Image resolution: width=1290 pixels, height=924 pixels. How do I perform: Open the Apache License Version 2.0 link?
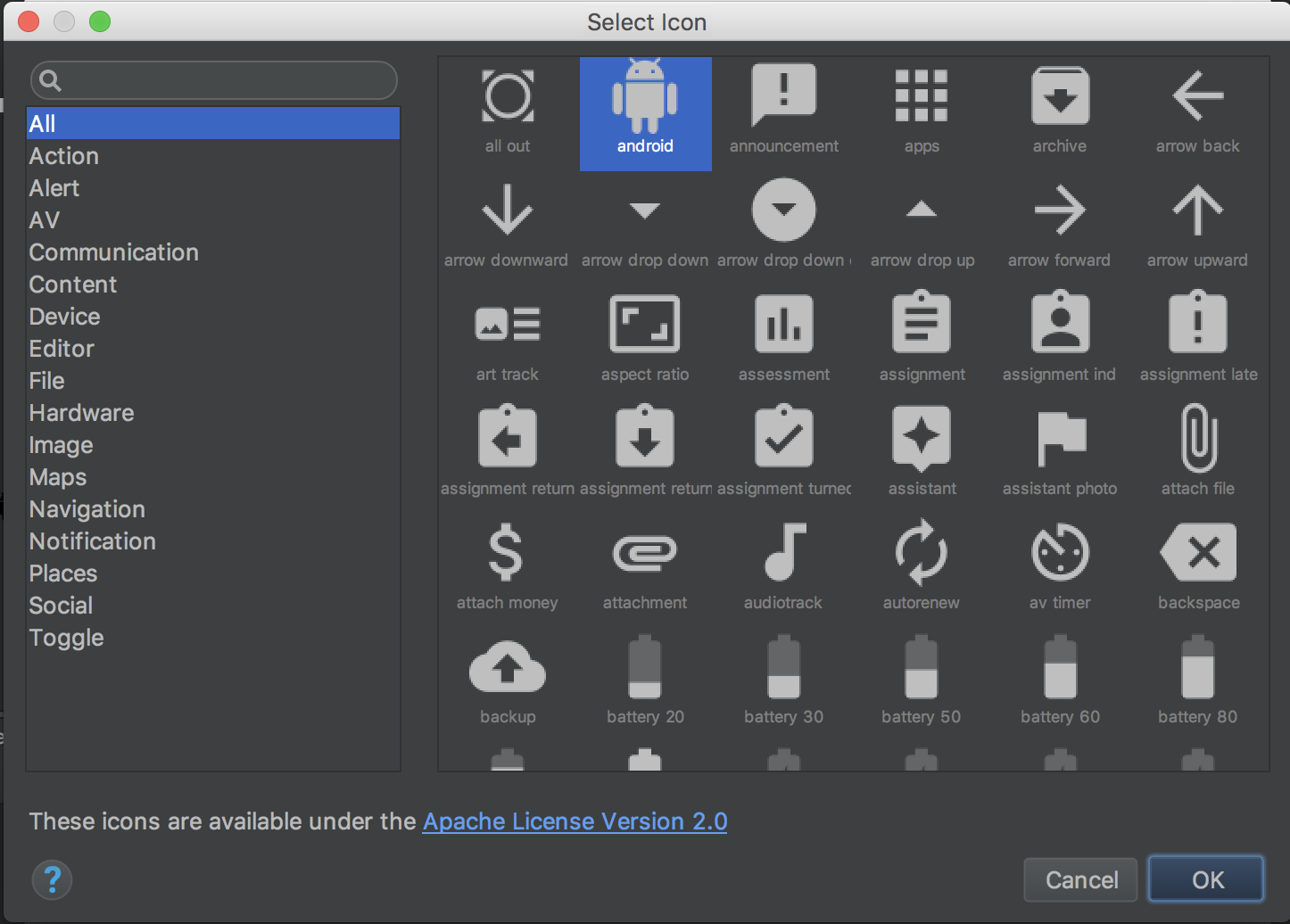(x=575, y=821)
